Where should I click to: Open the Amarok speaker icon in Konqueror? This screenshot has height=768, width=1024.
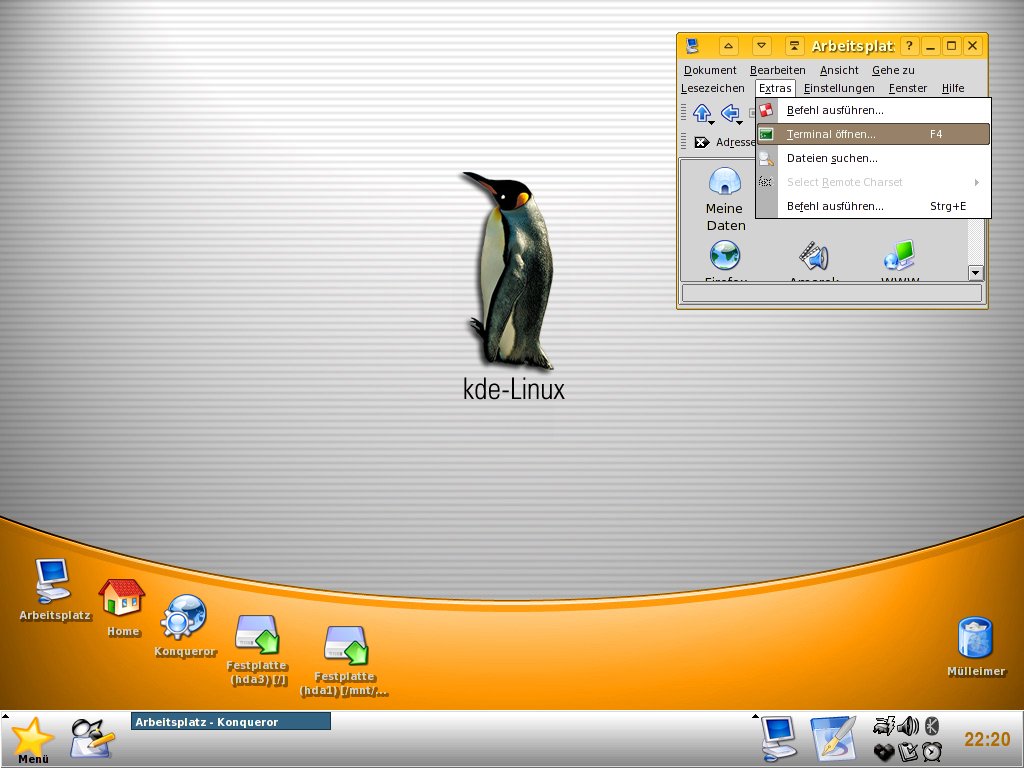(x=814, y=255)
